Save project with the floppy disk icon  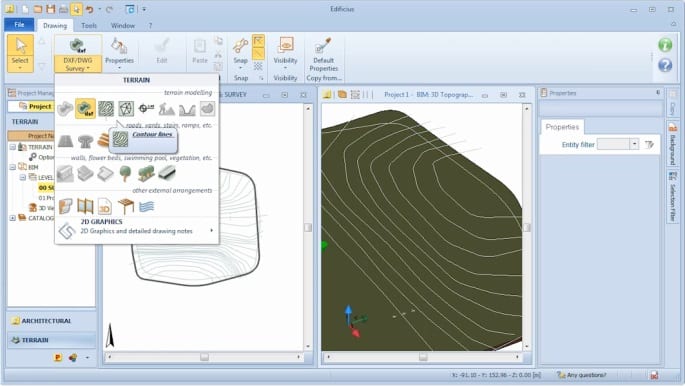coord(50,9)
